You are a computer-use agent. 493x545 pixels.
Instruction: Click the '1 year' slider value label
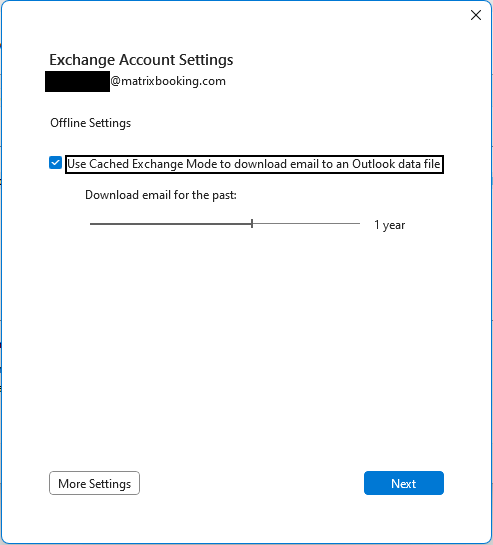pyautogui.click(x=389, y=225)
